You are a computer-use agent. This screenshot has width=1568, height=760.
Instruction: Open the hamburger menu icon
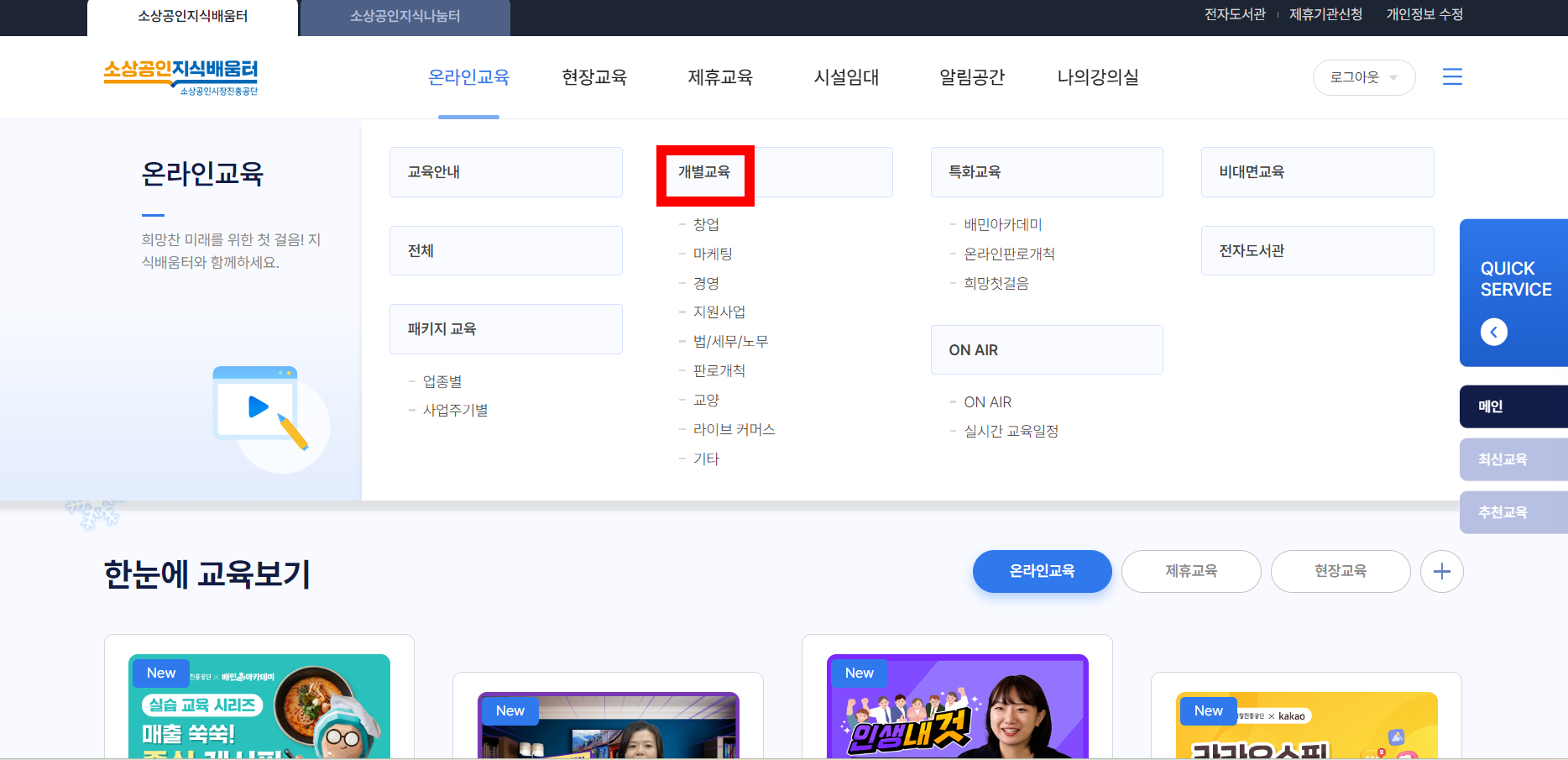pyautogui.click(x=1452, y=76)
